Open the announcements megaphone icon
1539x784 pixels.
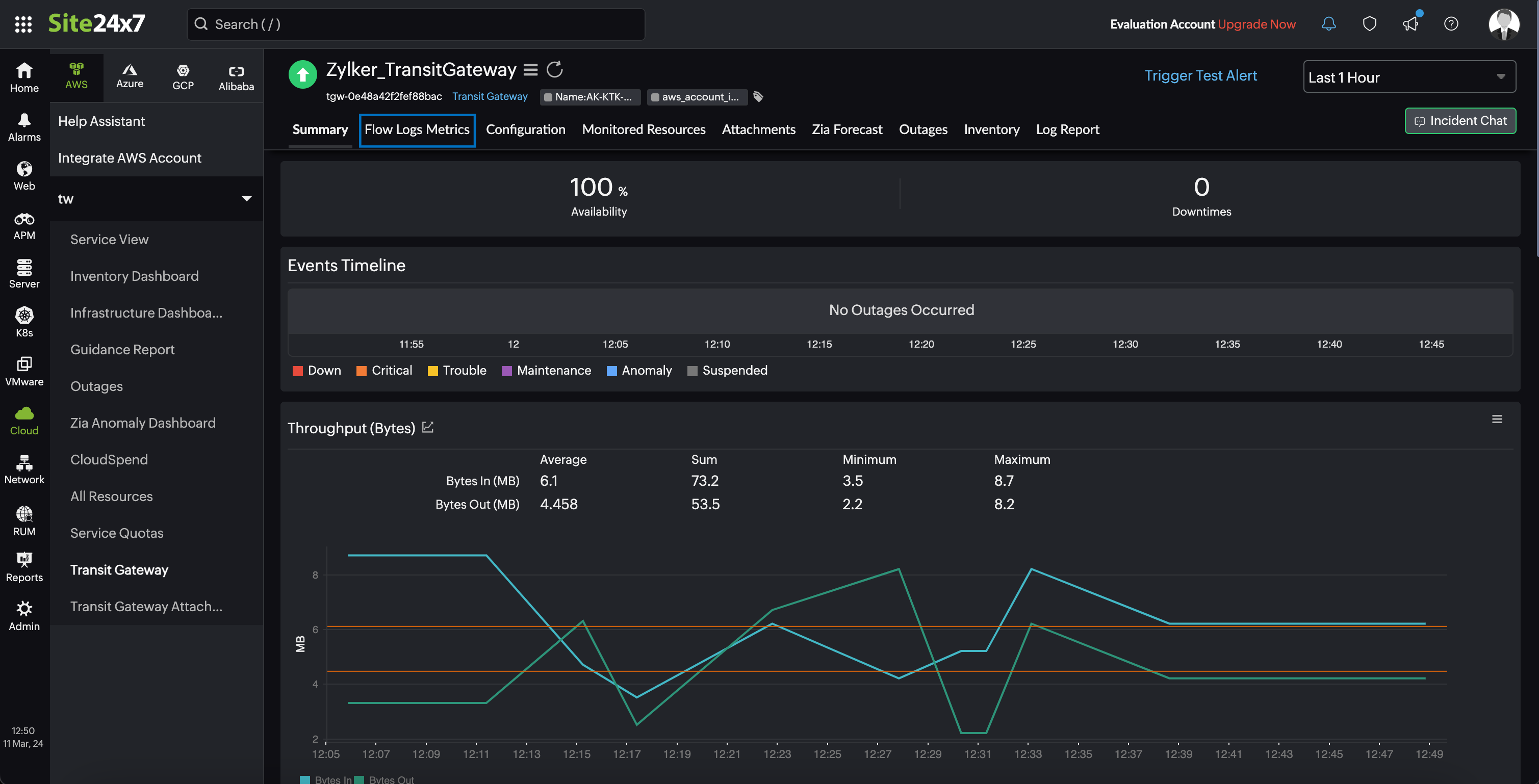click(1410, 24)
